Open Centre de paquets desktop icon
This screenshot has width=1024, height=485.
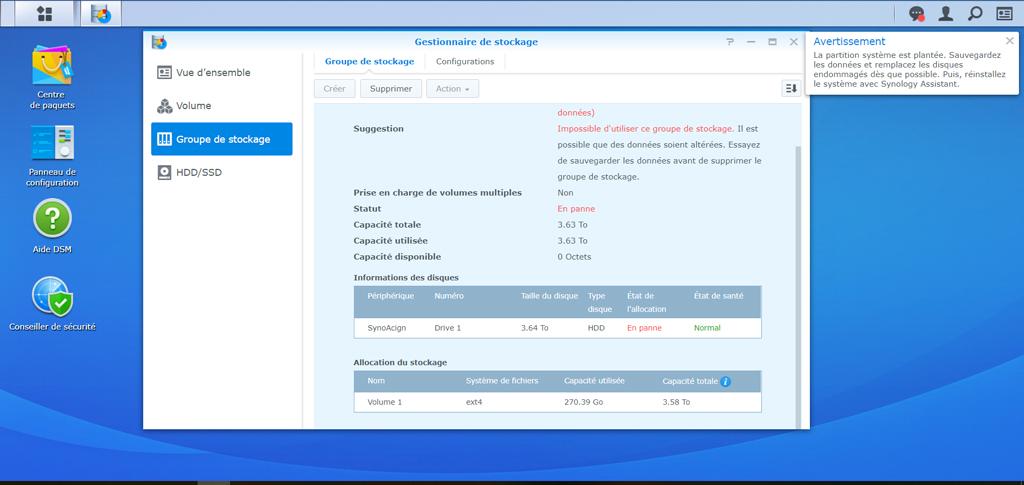pos(52,77)
